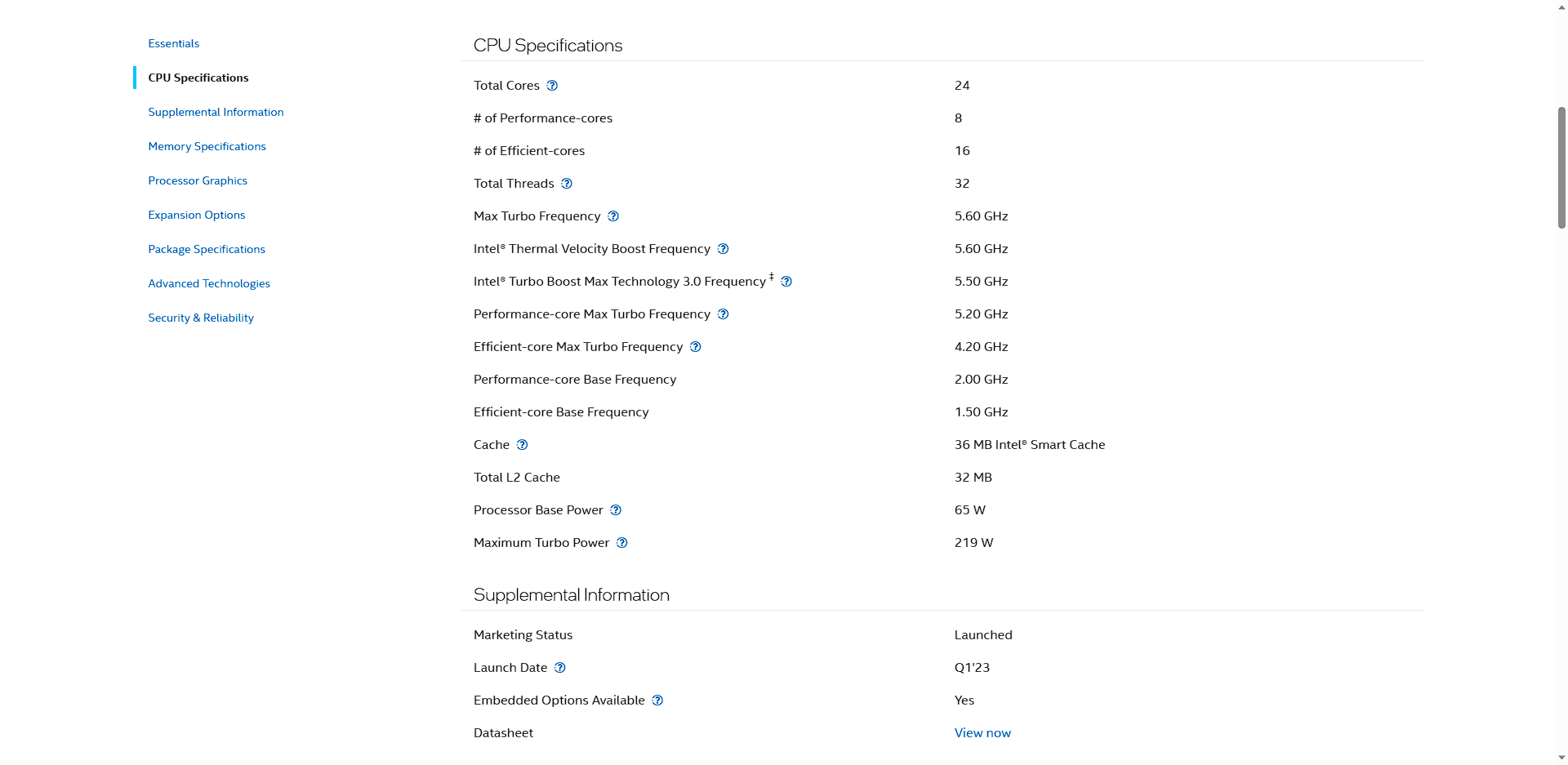Click Turbo Boost Max Technology 3.0 help icon
Image resolution: width=1568 pixels, height=765 pixels.
786,282
